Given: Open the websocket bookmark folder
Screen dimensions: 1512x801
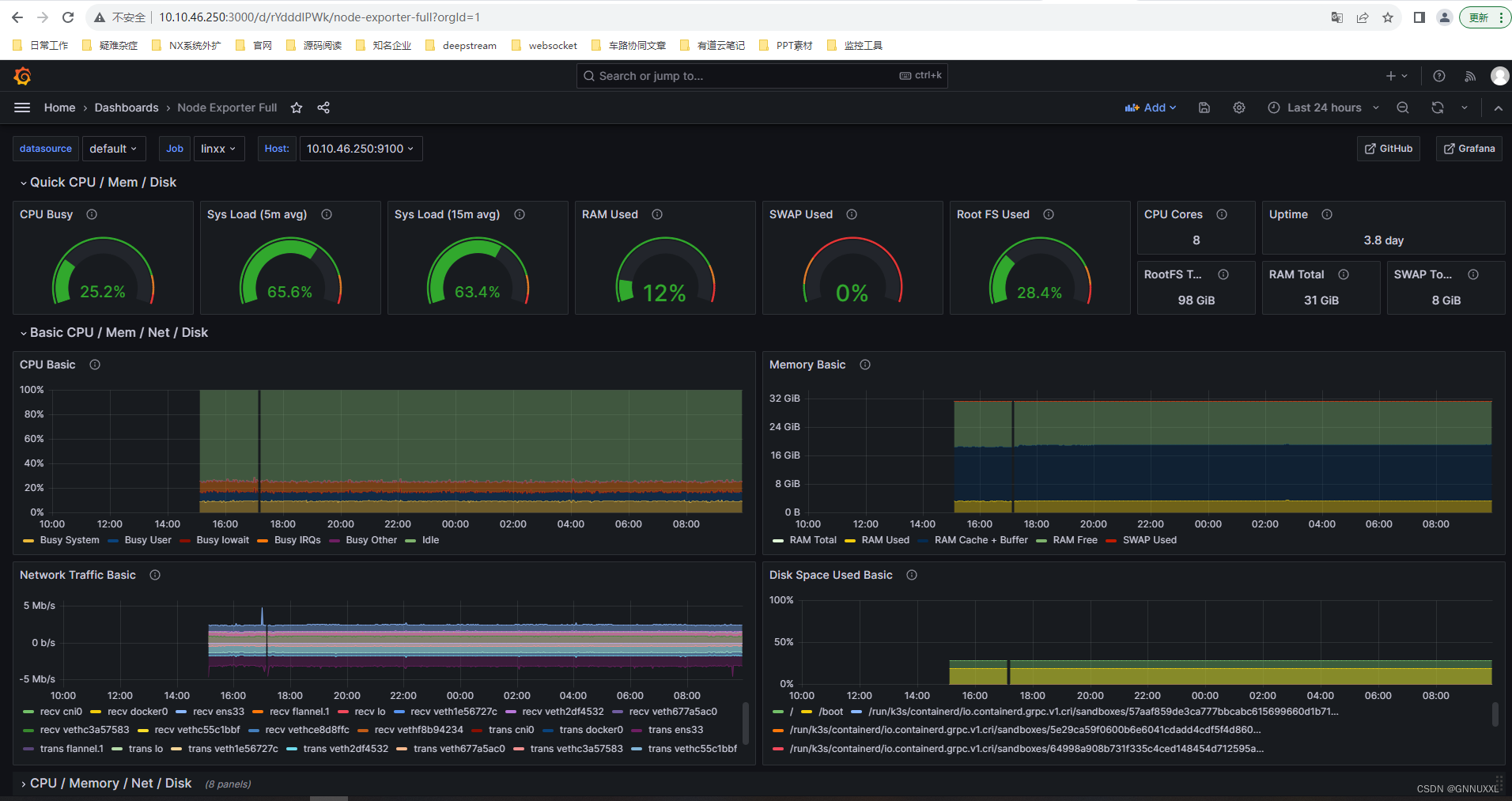Looking at the screenshot, I should tap(545, 45).
